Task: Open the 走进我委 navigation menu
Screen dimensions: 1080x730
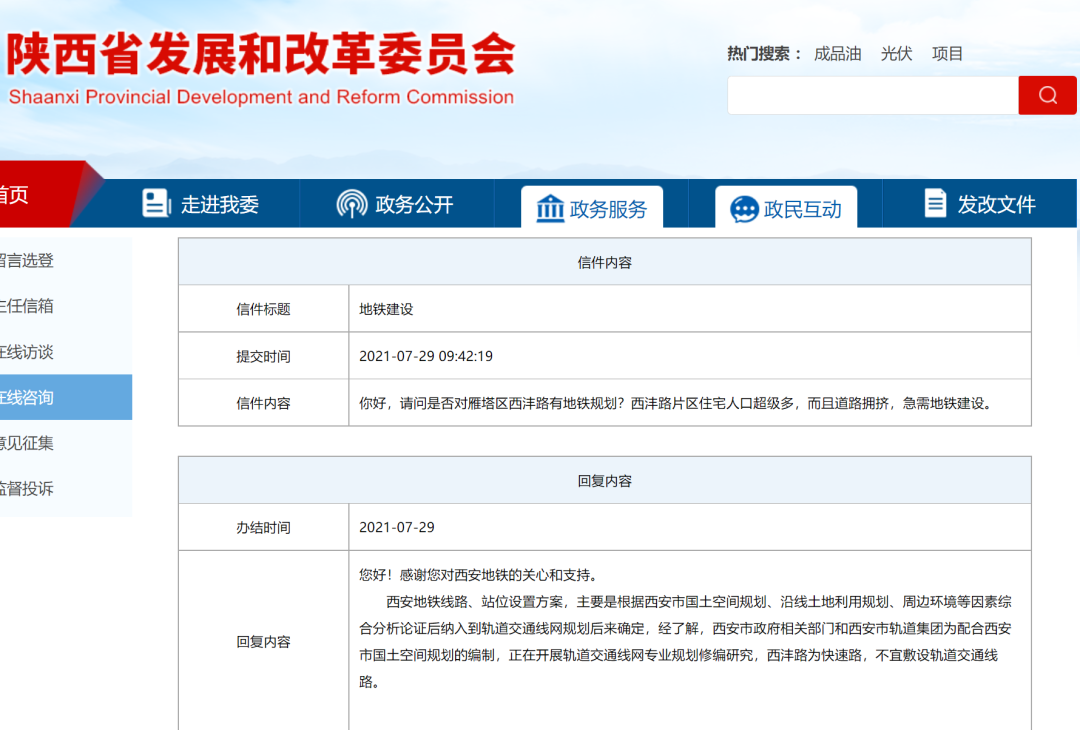Action: 219,205
